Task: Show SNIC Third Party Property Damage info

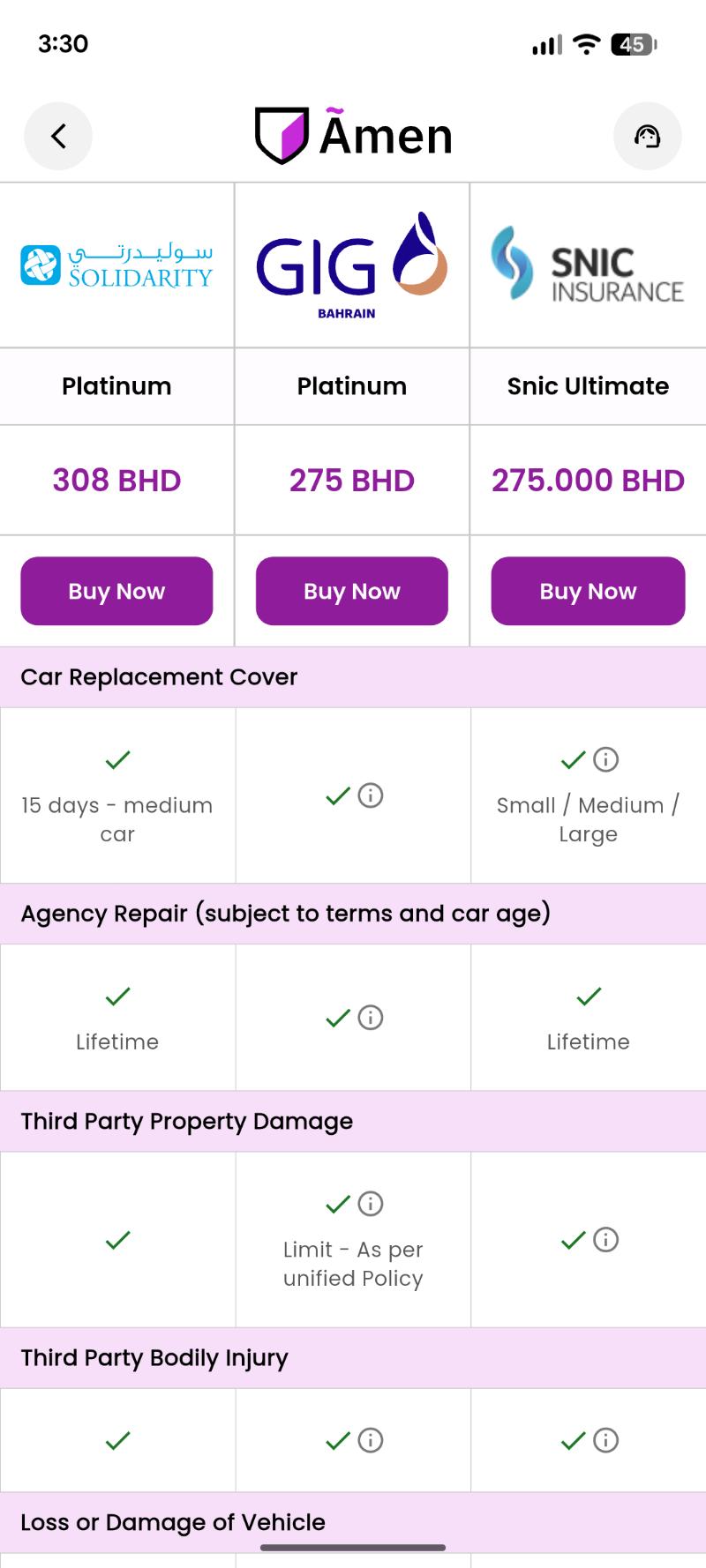Action: tap(605, 1240)
